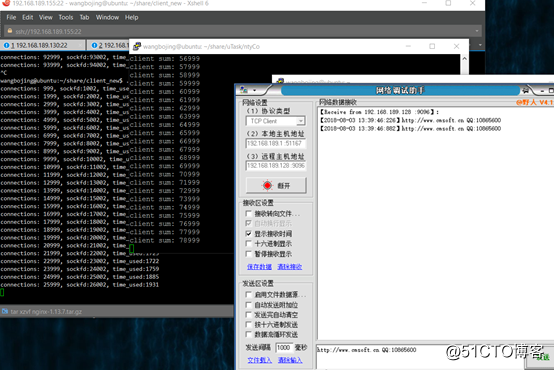Click the remote host address field 192.168.189.128:9096
This screenshot has width=554, height=370.
276,166
